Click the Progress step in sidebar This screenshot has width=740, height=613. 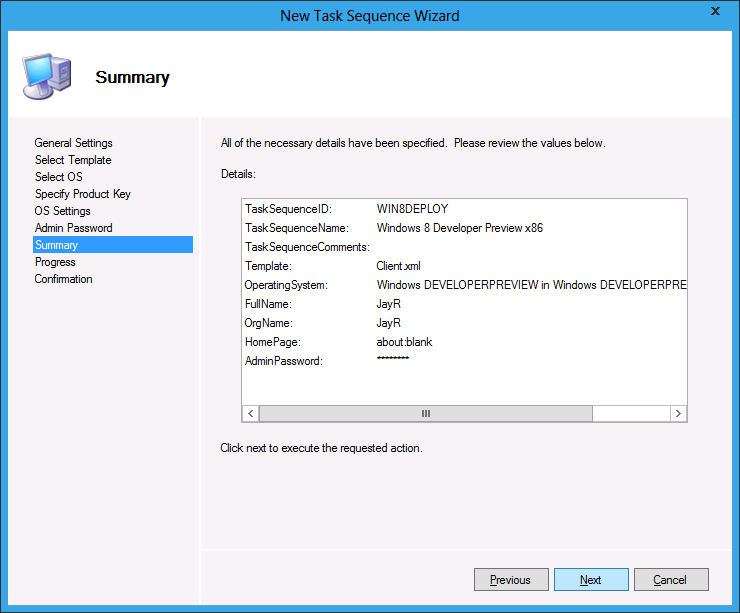[55, 262]
